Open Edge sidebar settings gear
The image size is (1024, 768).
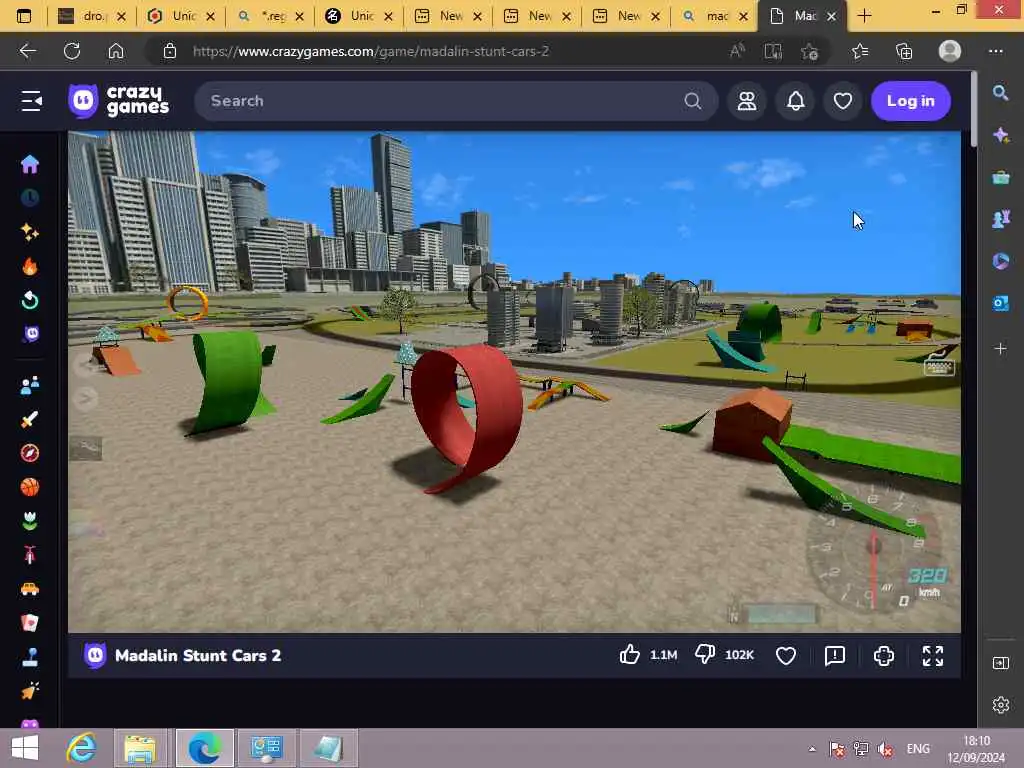coord(1000,705)
